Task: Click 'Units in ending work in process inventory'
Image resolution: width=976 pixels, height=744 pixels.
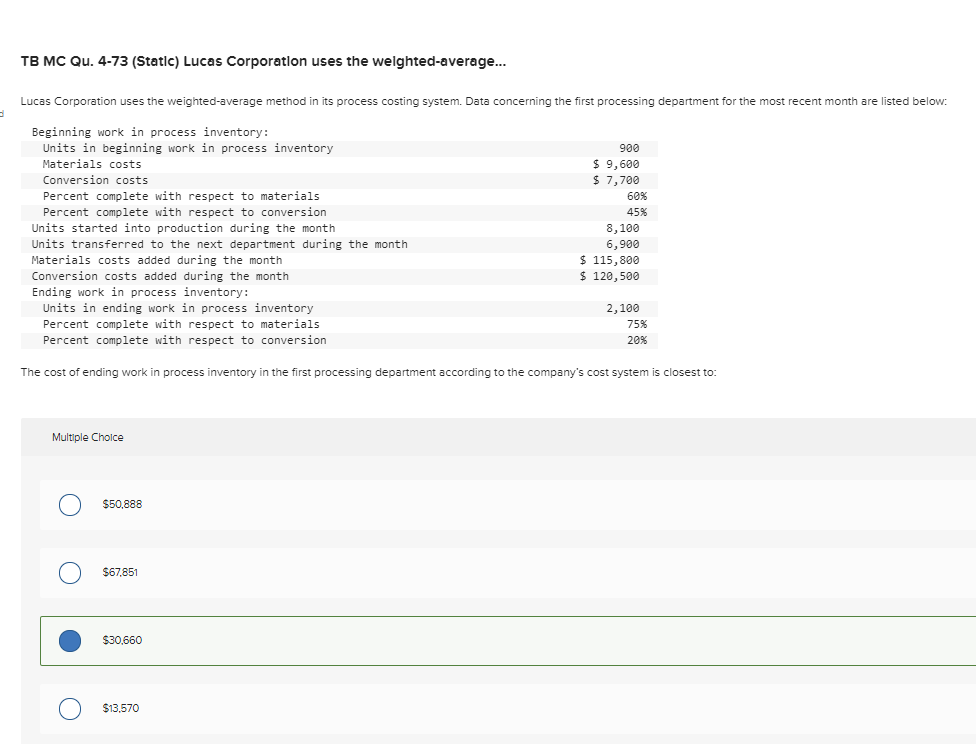Action: (178, 308)
